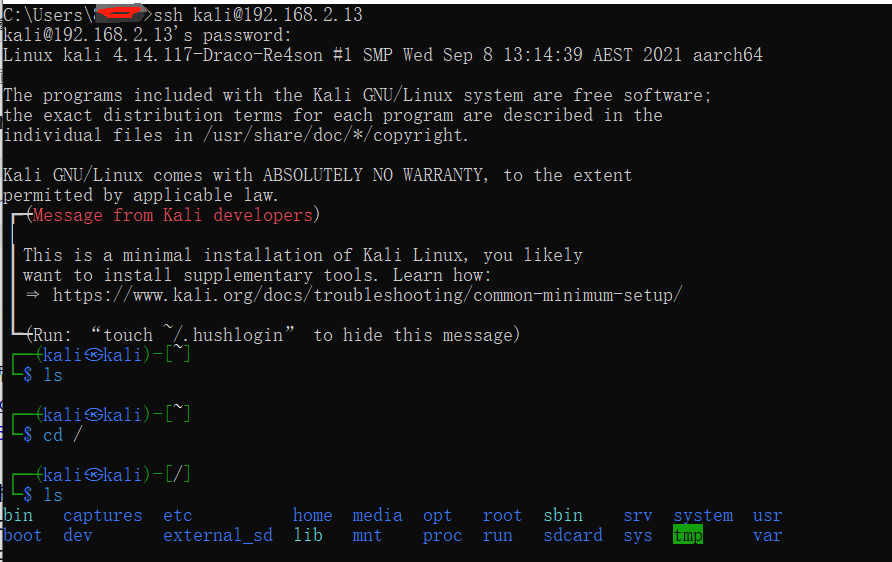Select the opt directory entry

pos(437,515)
